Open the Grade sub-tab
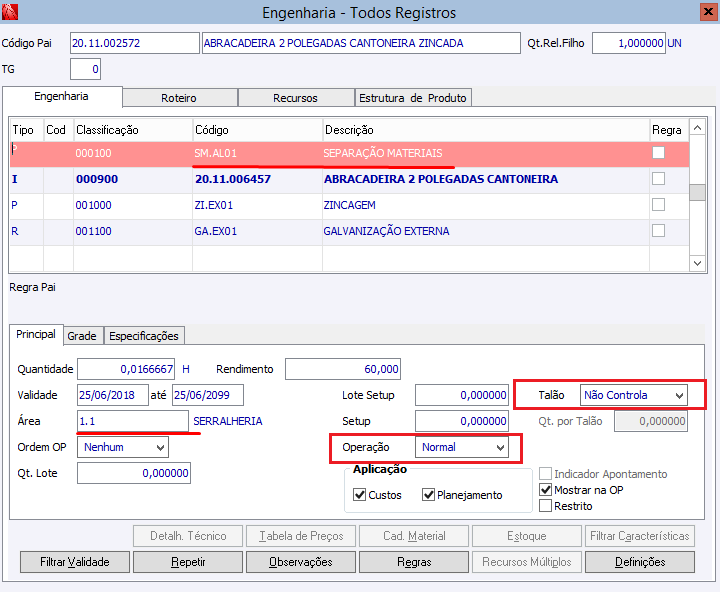Viewport: 720px width, 592px height. (x=82, y=336)
